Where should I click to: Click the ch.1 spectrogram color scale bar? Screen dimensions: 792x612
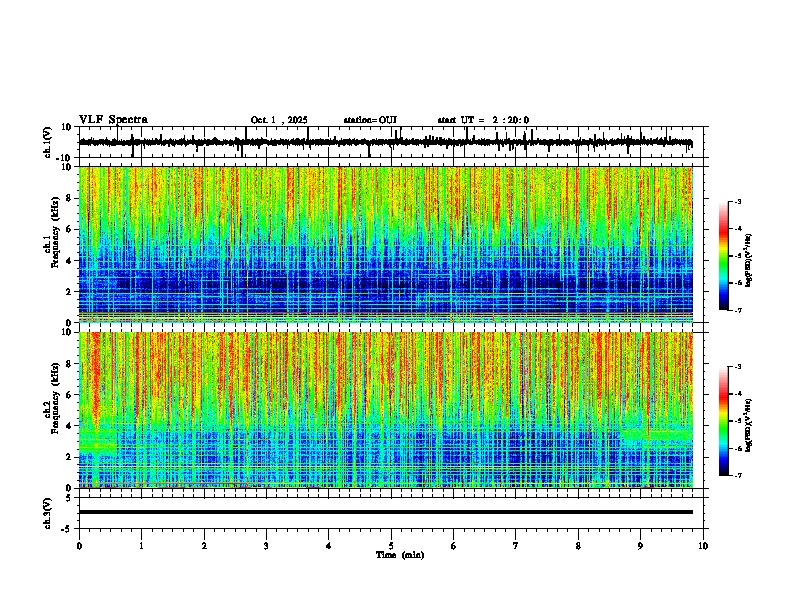(x=723, y=256)
